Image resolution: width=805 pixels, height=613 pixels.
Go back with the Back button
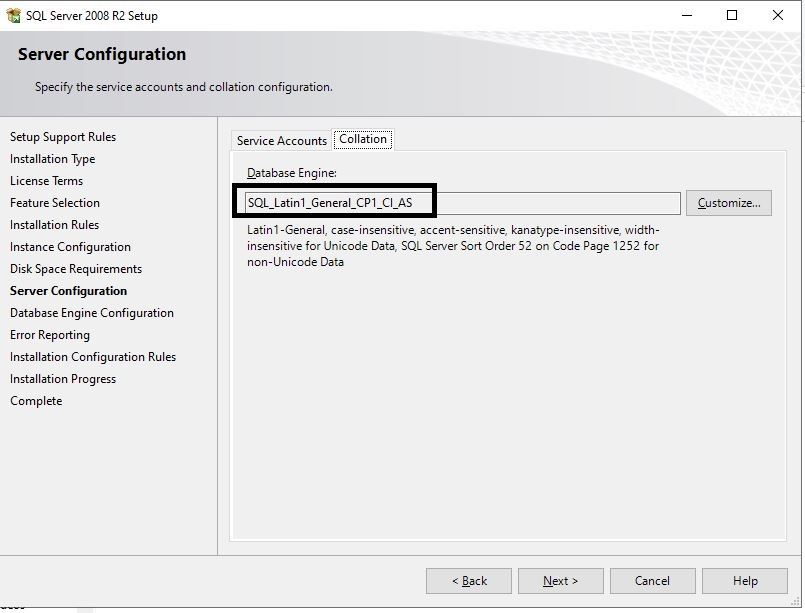click(469, 581)
